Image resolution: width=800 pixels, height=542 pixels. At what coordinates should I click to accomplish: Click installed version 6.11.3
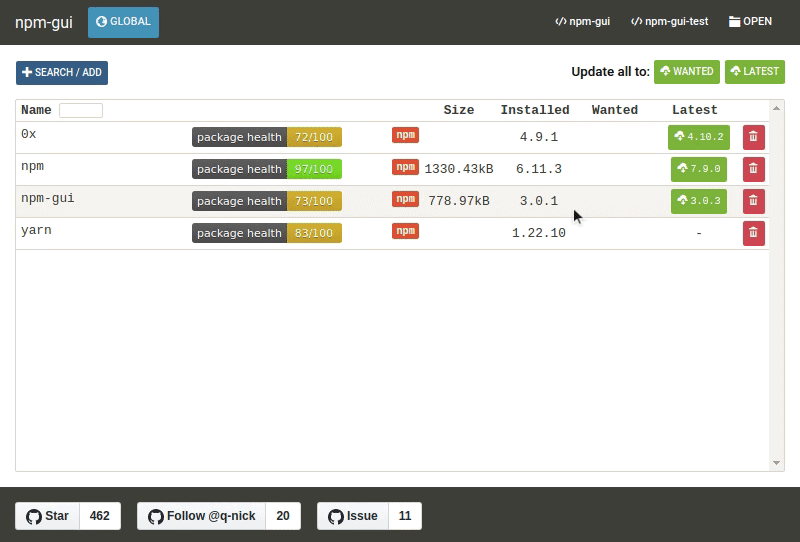tap(539, 169)
